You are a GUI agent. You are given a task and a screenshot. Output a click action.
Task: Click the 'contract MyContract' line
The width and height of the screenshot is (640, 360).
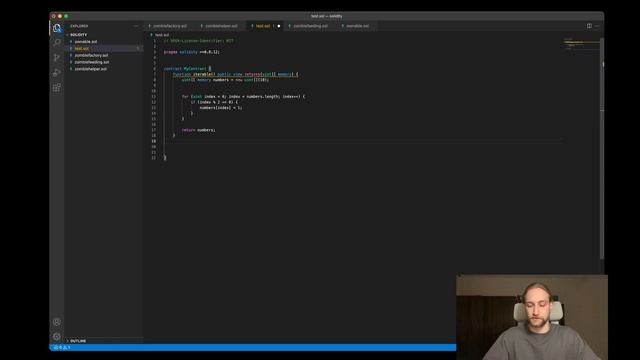(187, 69)
